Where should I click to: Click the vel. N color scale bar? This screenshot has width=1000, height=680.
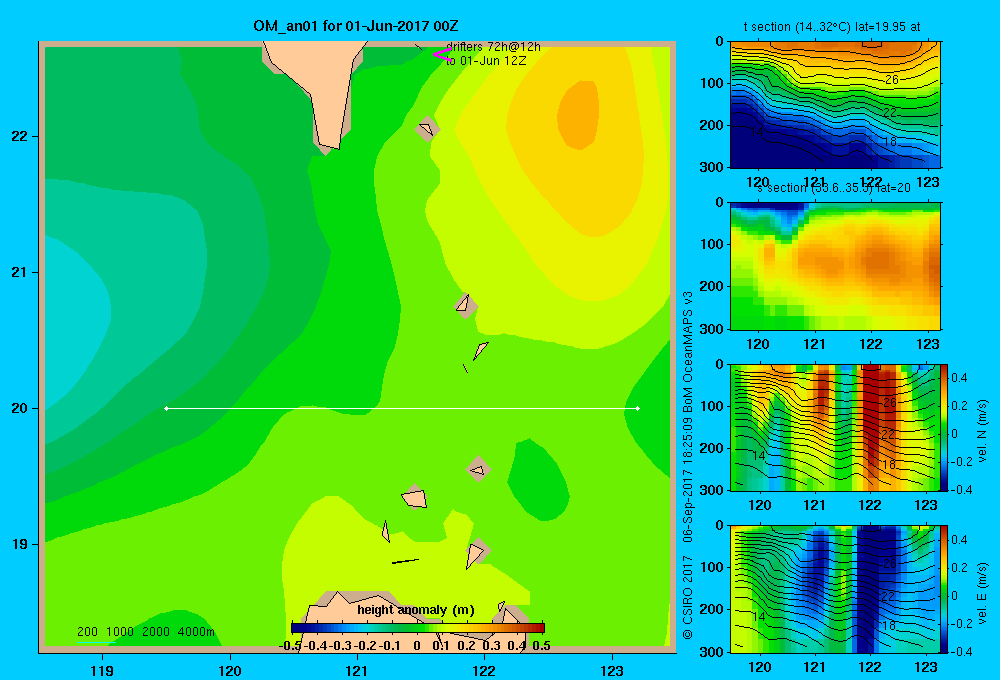tap(945, 427)
